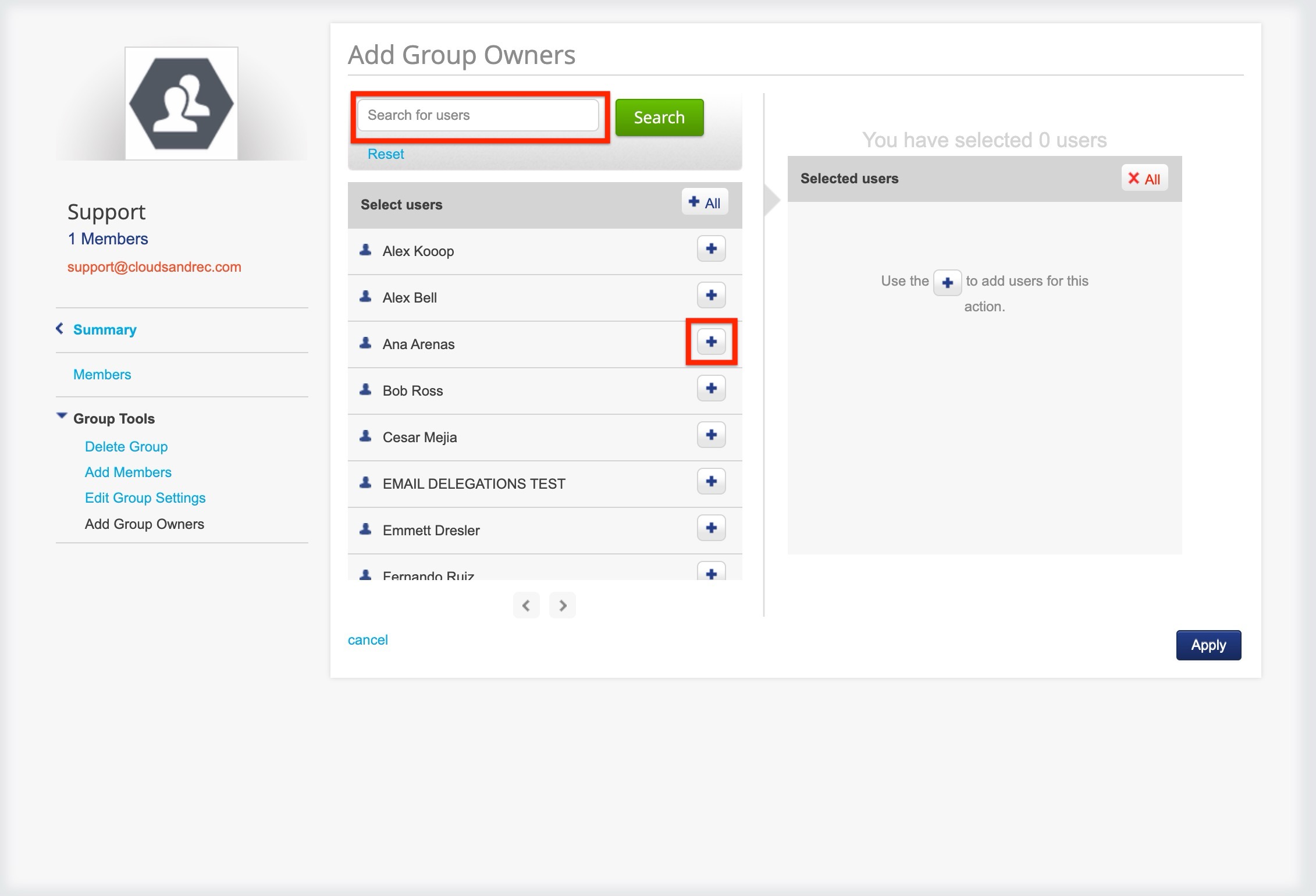1316x896 pixels.
Task: Click support@cloudsandrec.com email address
Action: [x=154, y=267]
